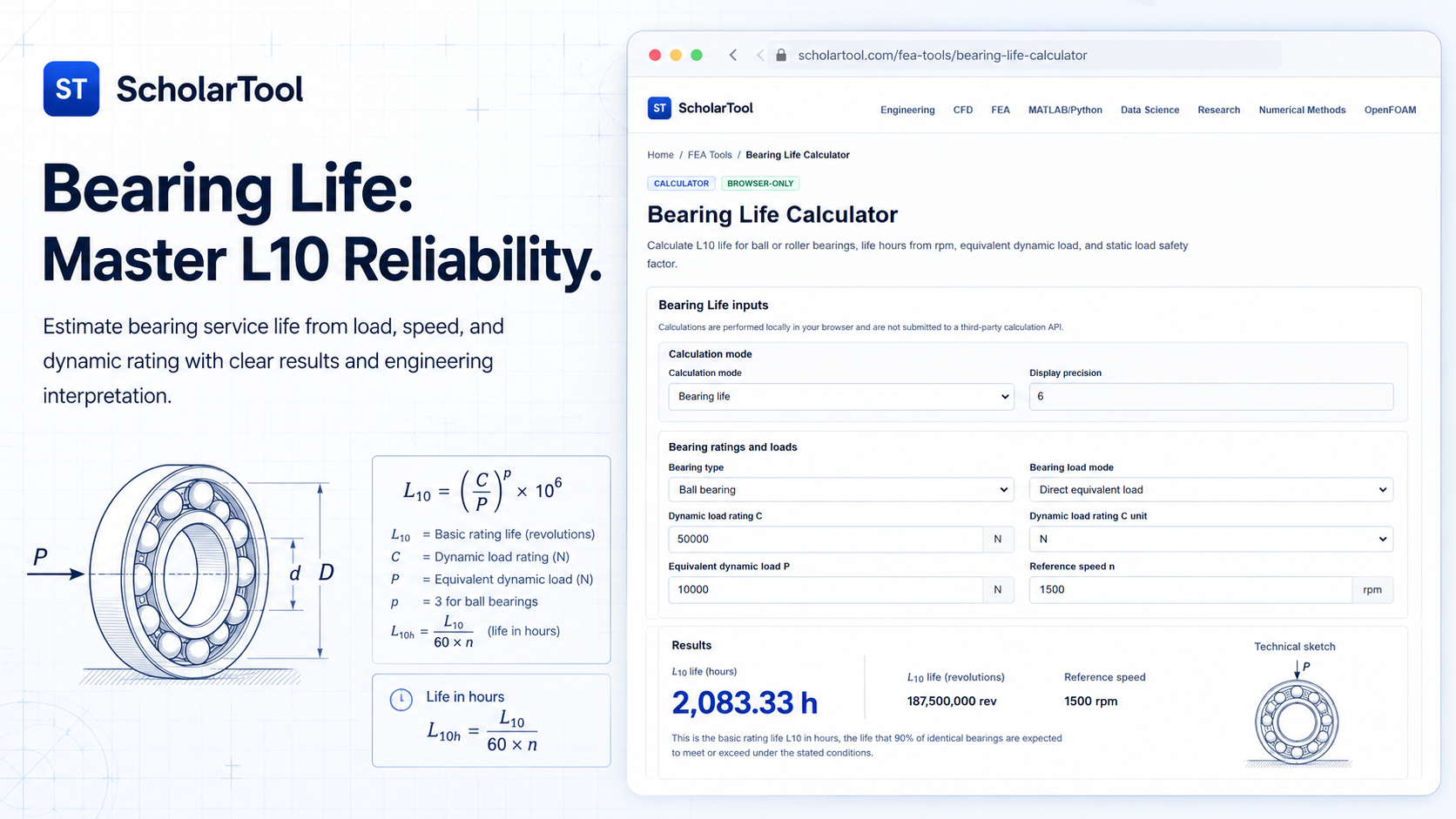Screen dimensions: 1456x819
Task: Click the 187,500,000 rev result value
Action: pyautogui.click(x=952, y=701)
